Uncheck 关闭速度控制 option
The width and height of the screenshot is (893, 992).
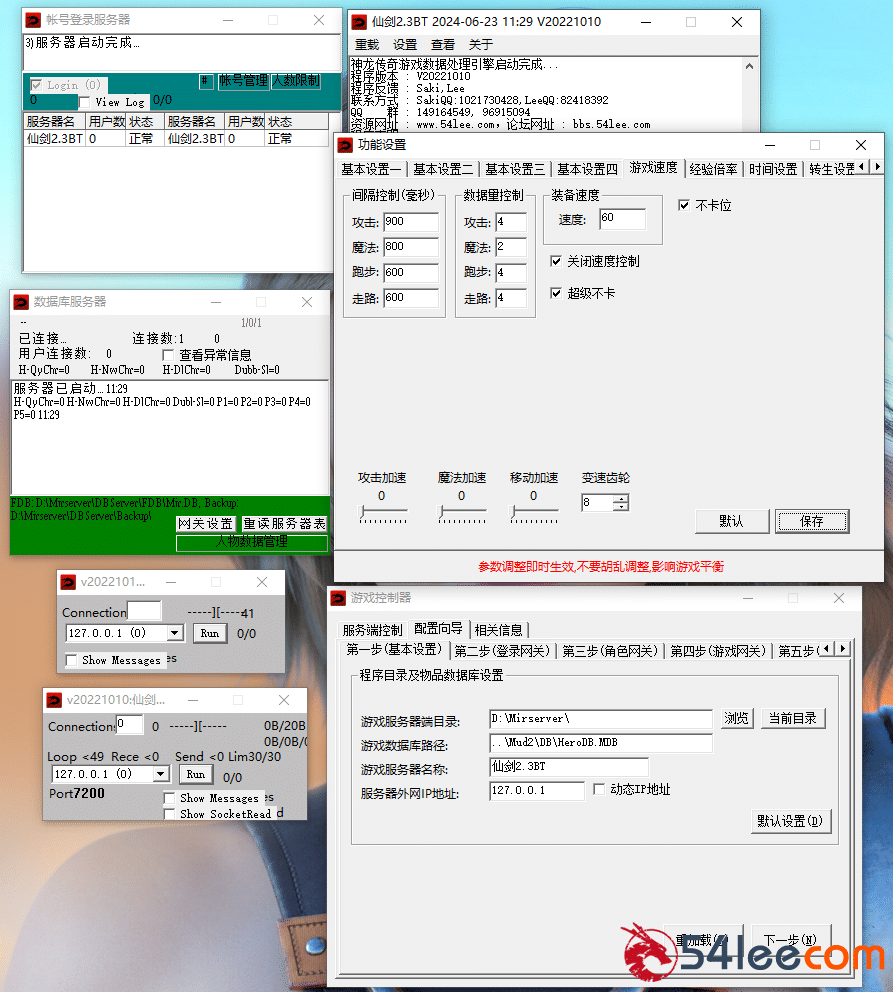click(x=556, y=262)
